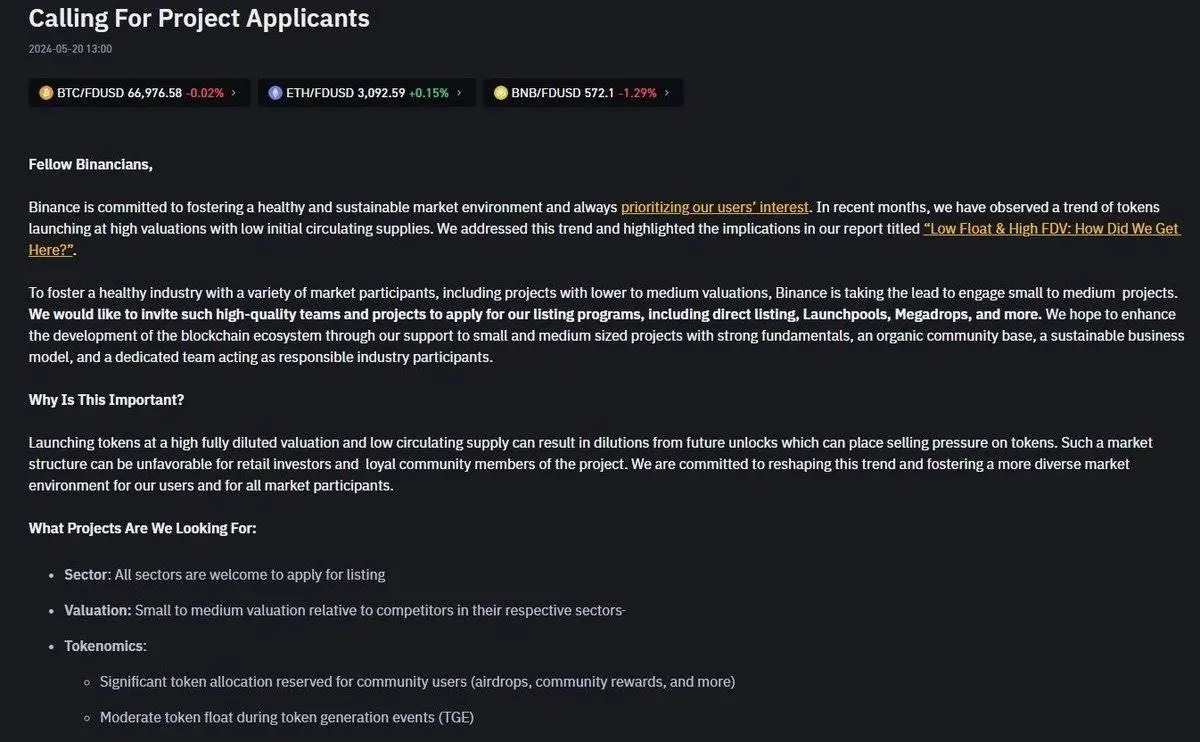Screen dimensions: 1200x742
Task: Click the Ethereum coin icon
Action: 276,93
